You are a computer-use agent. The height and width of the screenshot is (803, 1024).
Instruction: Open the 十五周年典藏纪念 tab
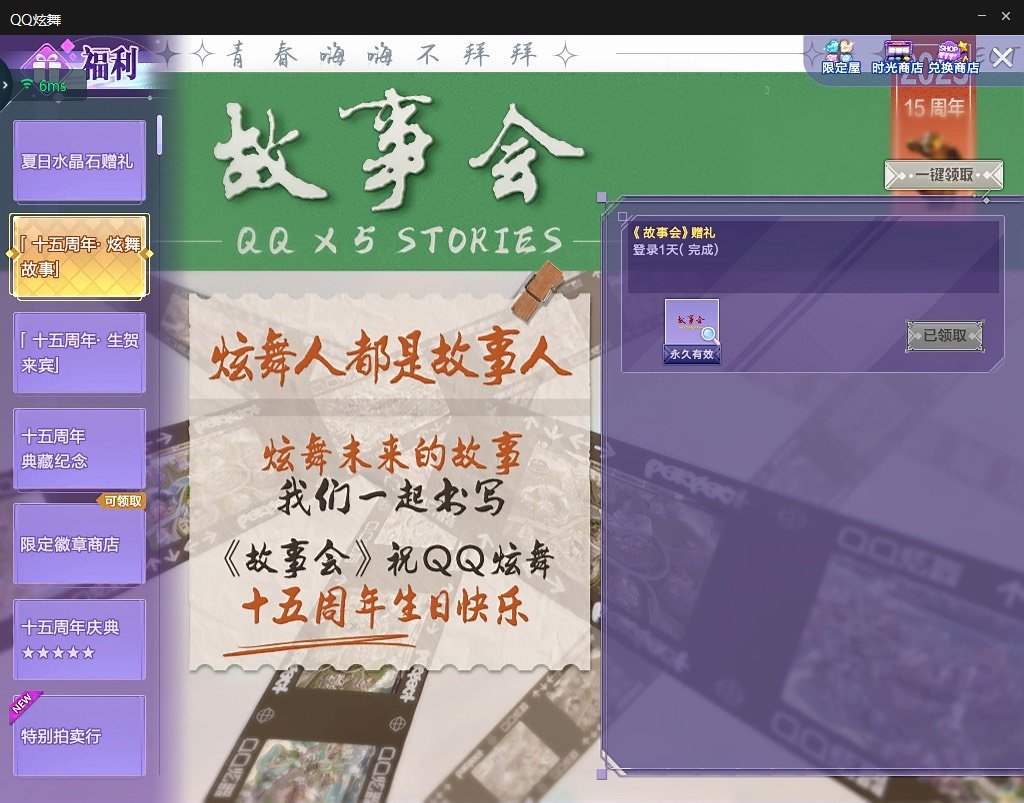pyautogui.click(x=79, y=449)
